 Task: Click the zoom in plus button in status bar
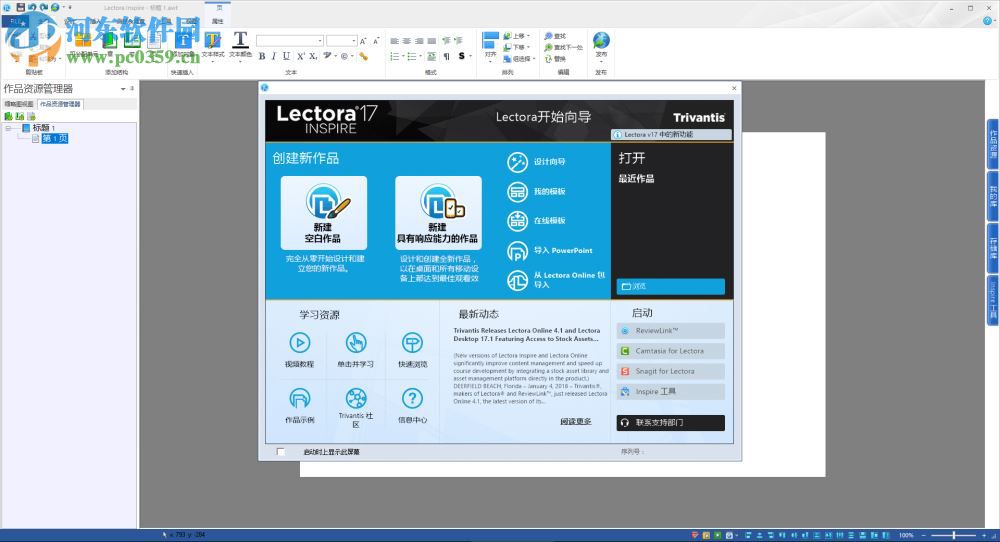[984, 535]
